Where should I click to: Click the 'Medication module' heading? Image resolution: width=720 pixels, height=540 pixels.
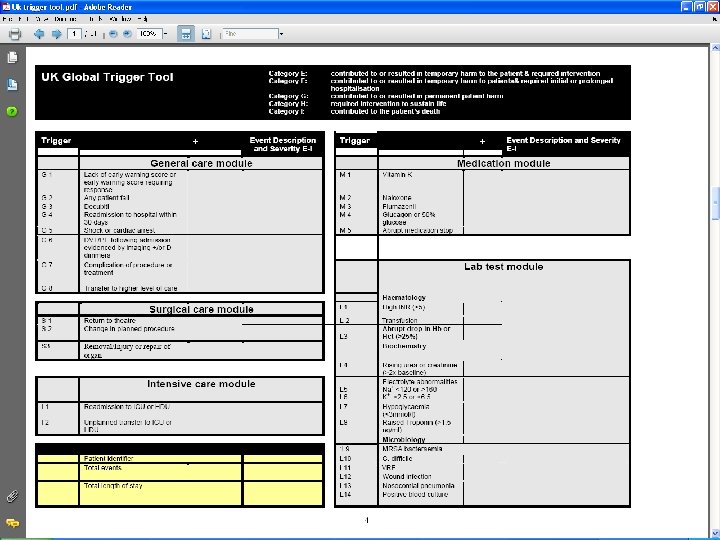[x=503, y=163]
